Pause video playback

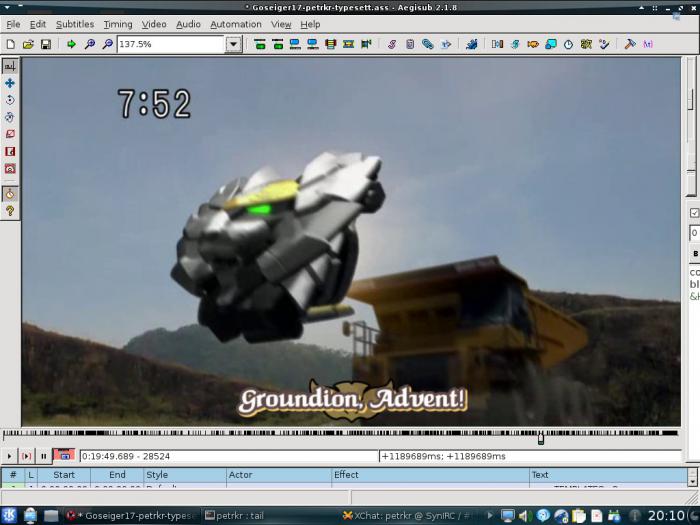43,456
